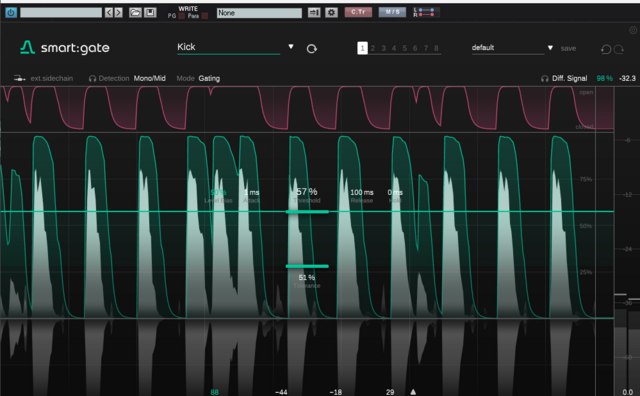Click the 98 % value
This screenshot has width=640, height=396.
604,78
